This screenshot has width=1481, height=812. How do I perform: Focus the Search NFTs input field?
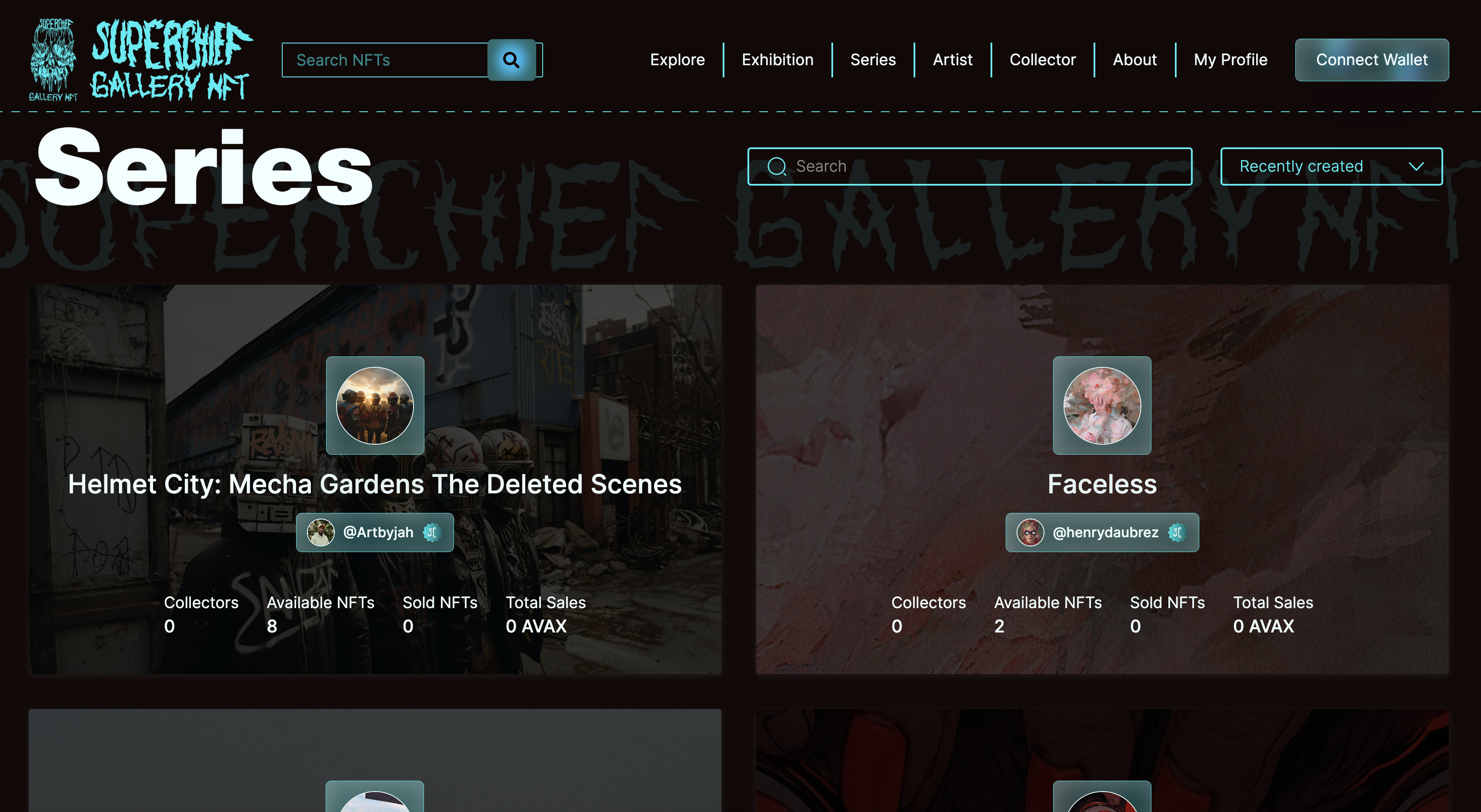point(385,60)
